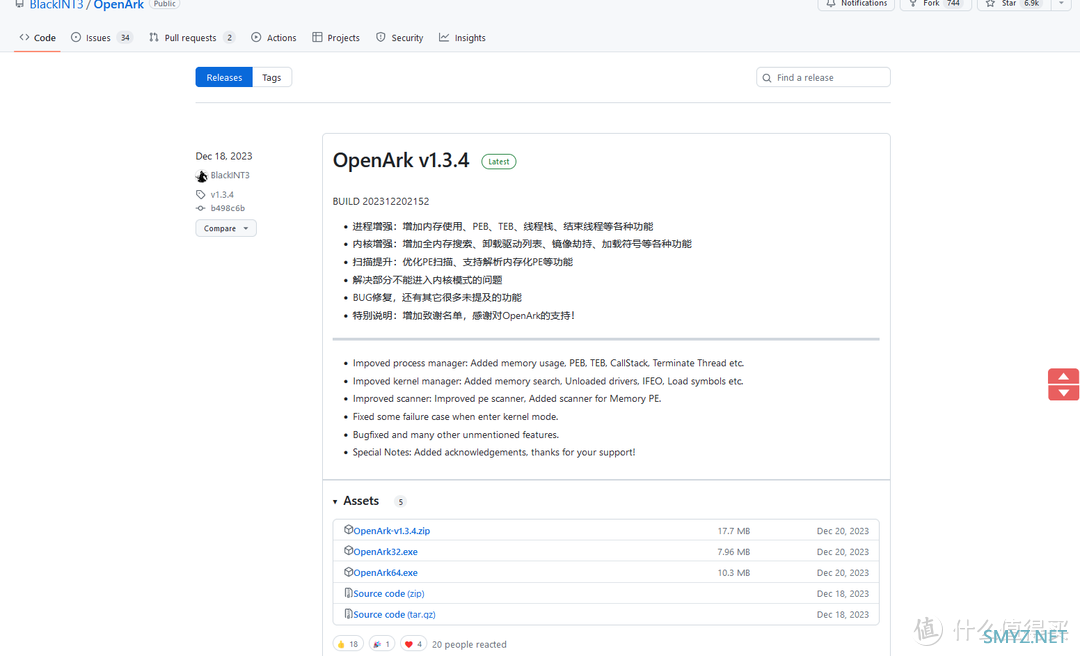Click the Assets count badge 5
Viewport: 1080px width, 656px height.
point(400,502)
